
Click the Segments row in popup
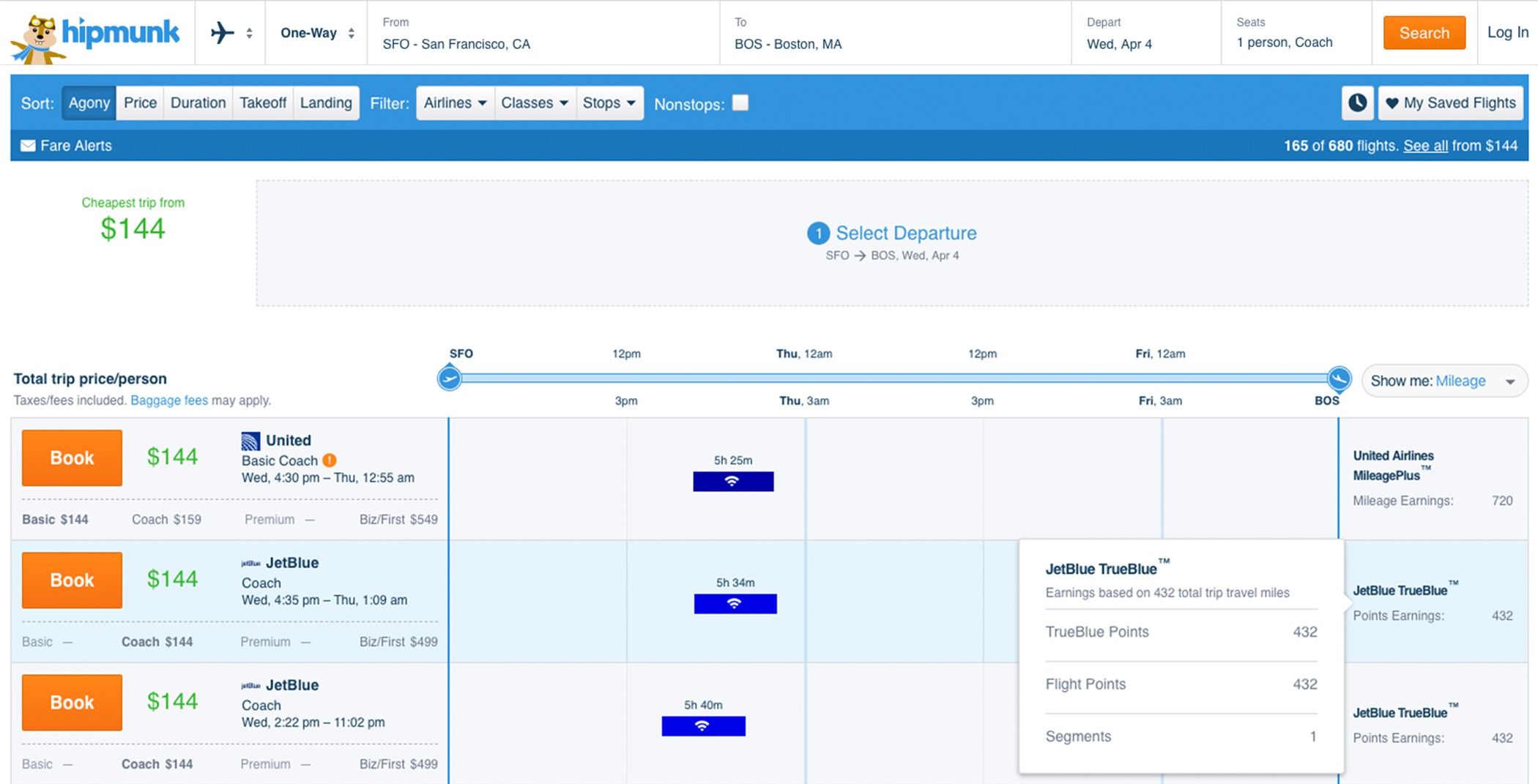click(x=1181, y=736)
